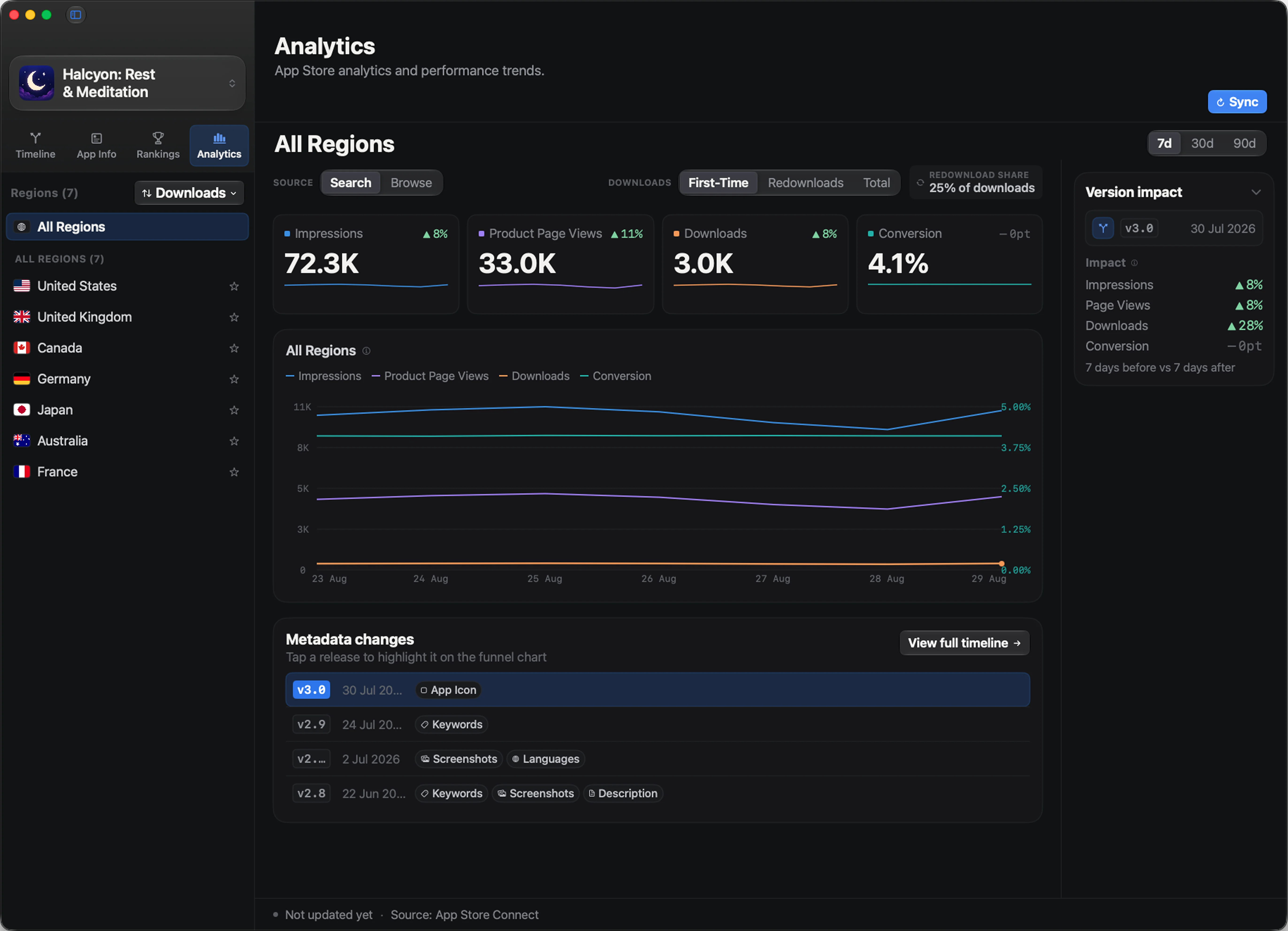Star the Japan region
1288x931 pixels.
(x=234, y=410)
